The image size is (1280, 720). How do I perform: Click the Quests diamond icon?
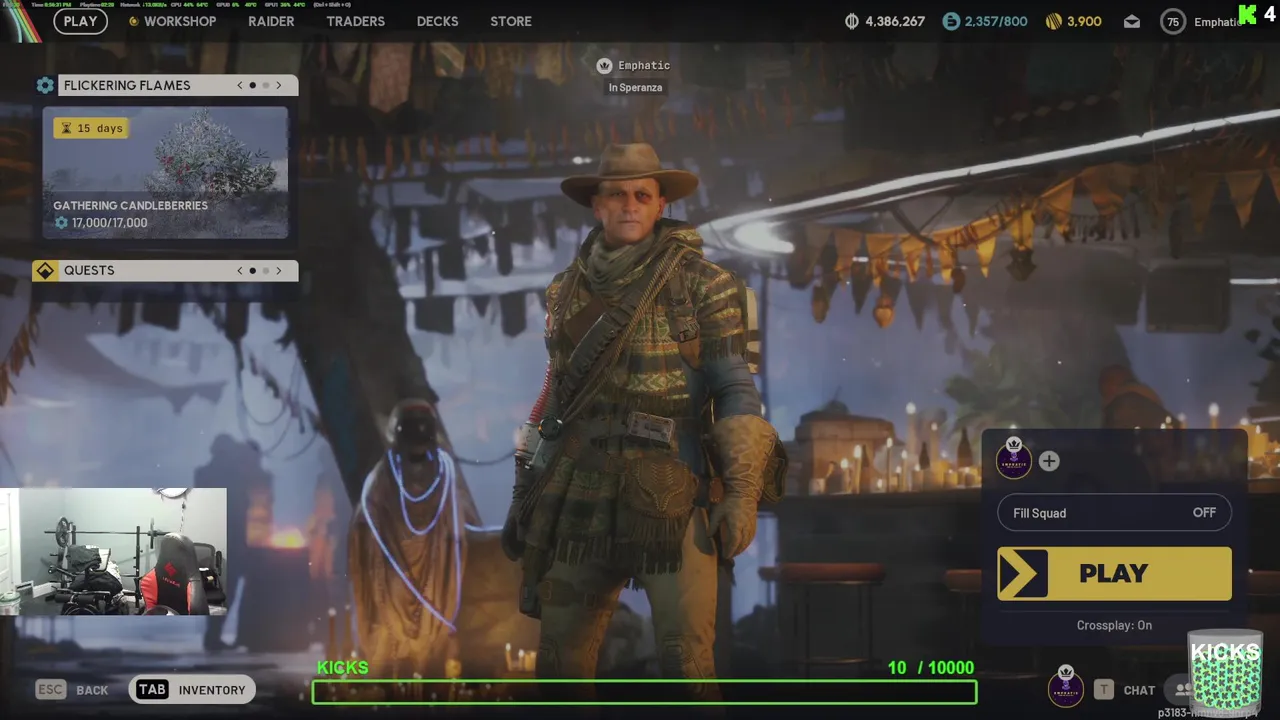(x=45, y=270)
